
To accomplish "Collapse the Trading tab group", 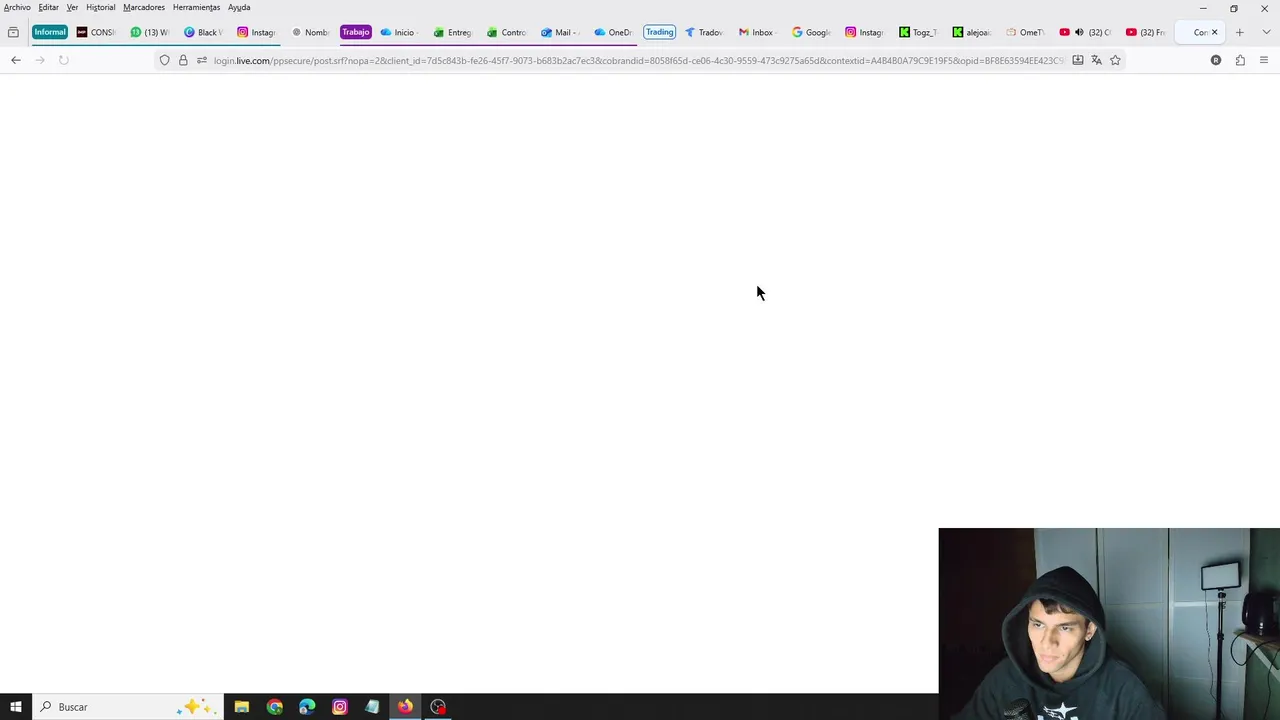I will pos(659,32).
